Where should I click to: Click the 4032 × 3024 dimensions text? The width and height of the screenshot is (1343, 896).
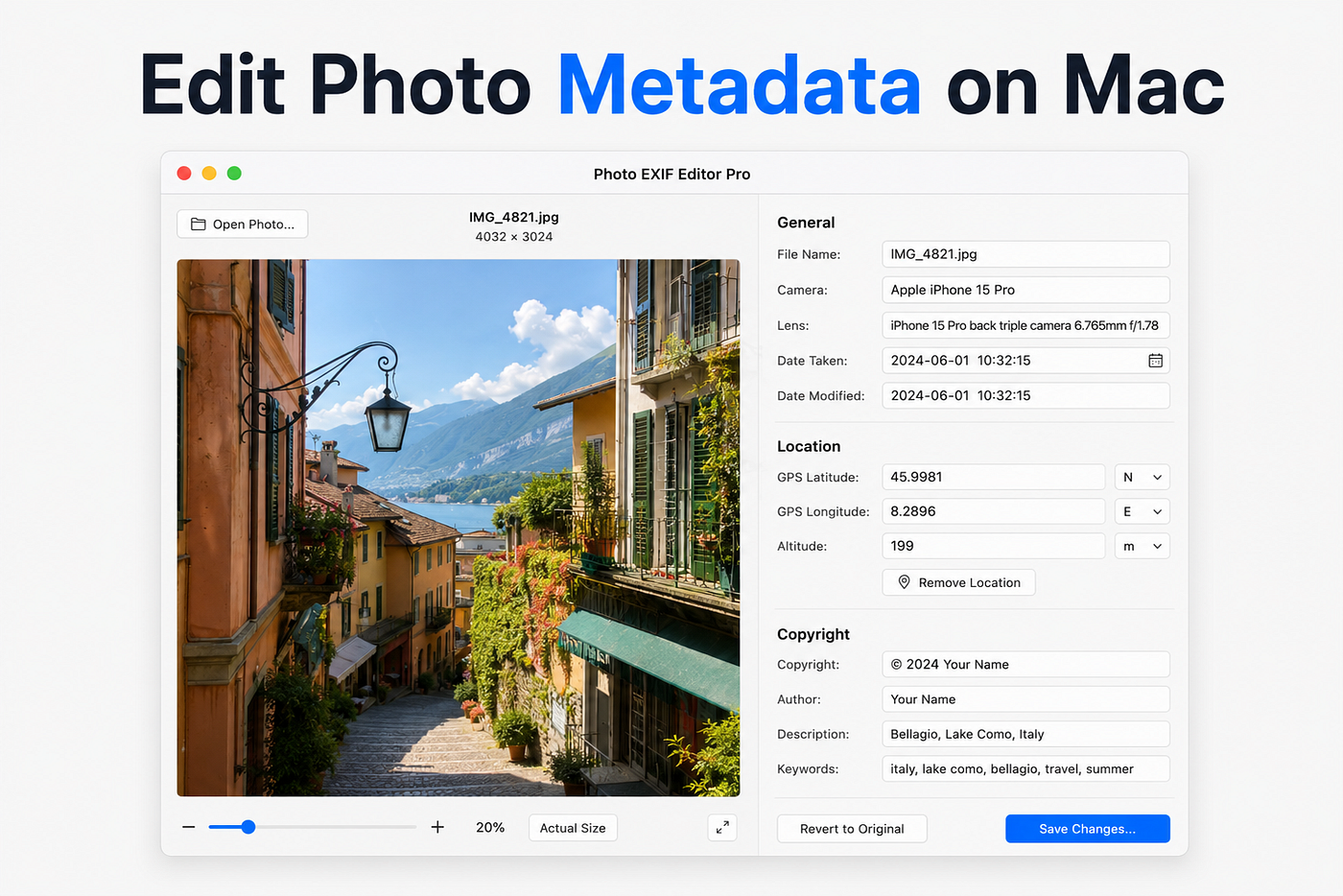tap(514, 237)
